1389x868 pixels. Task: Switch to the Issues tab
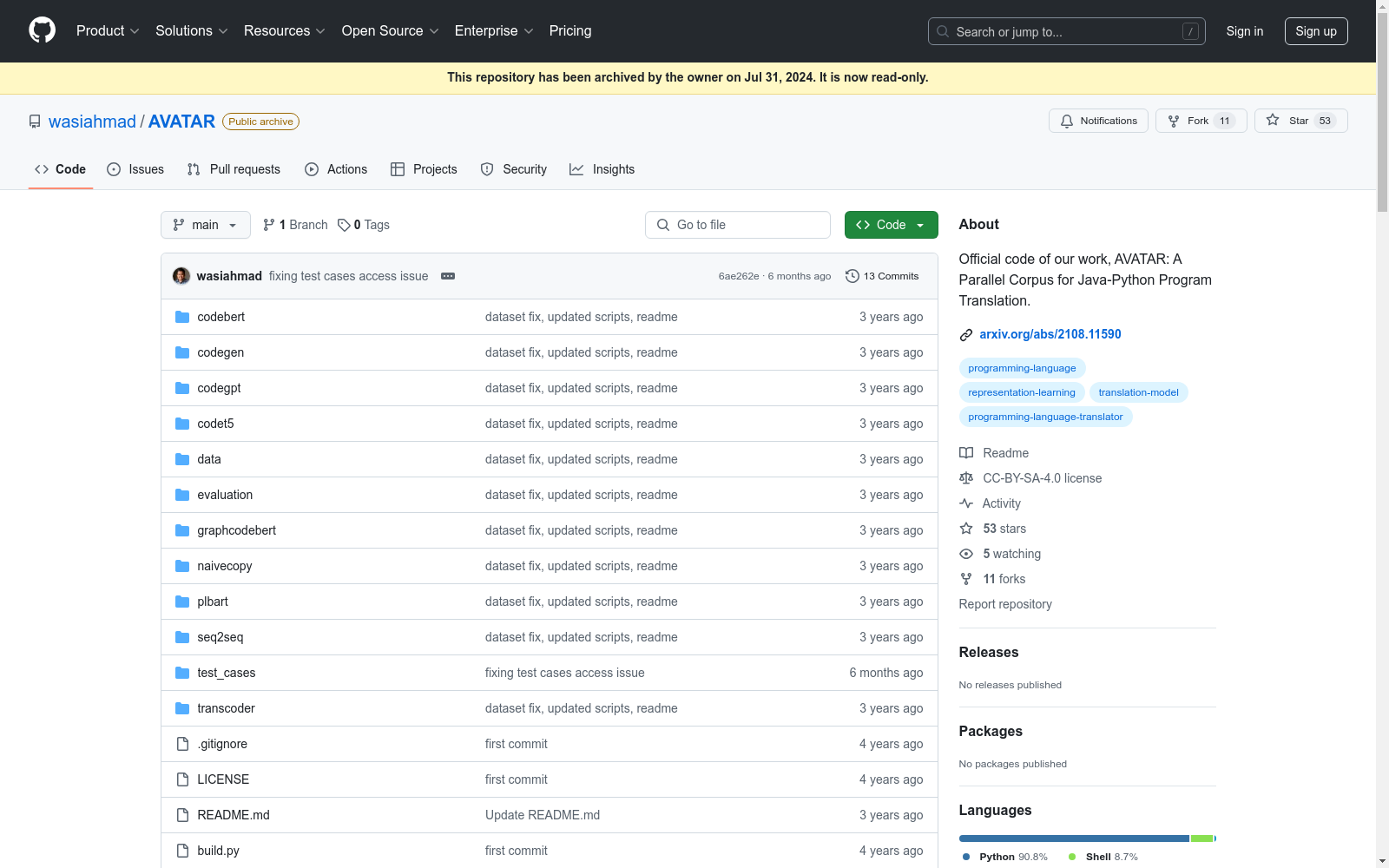click(135, 169)
